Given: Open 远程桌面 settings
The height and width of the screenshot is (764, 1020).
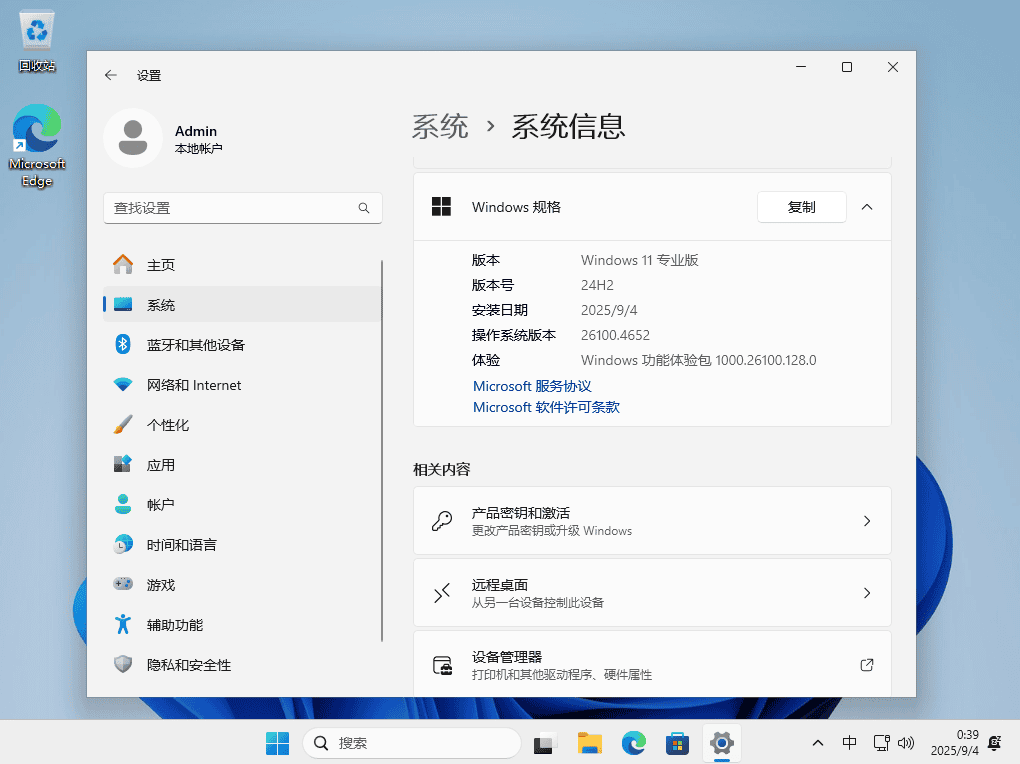Looking at the screenshot, I should tap(652, 593).
